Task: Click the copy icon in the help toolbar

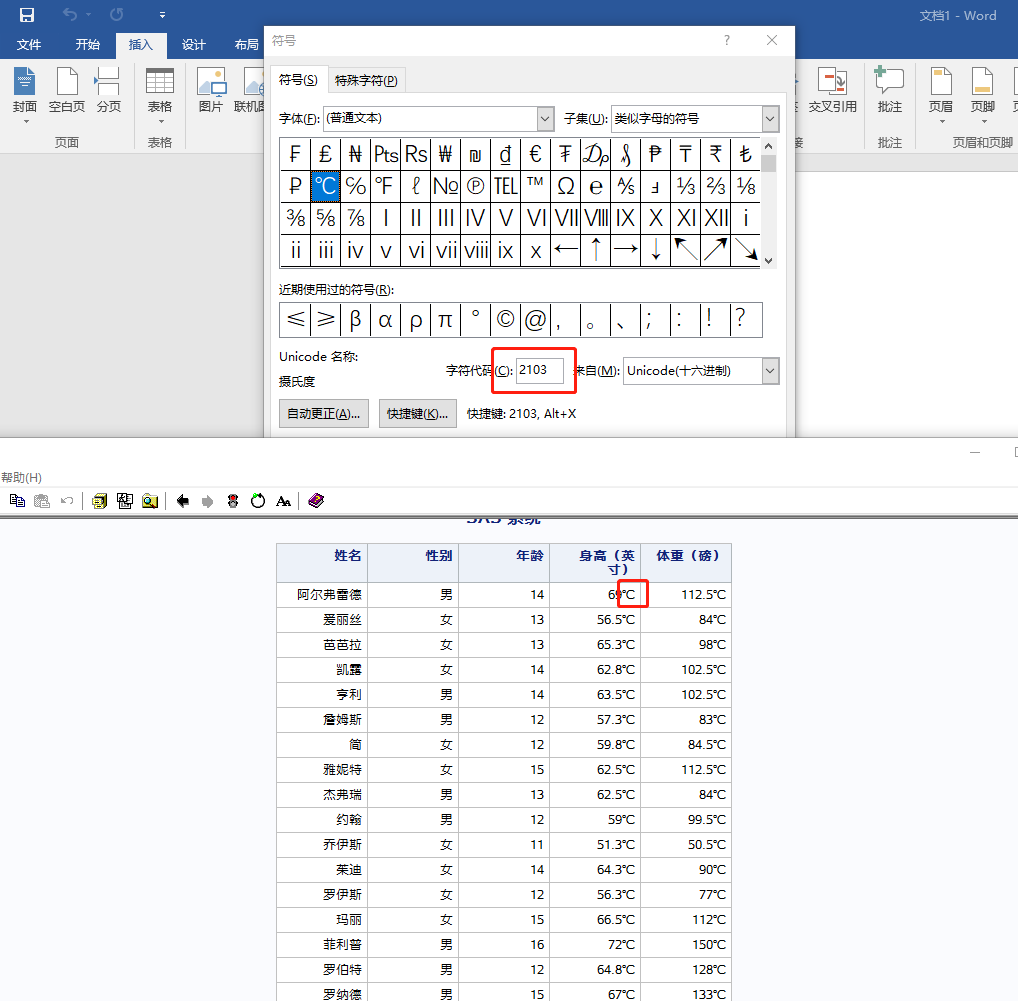Action: [x=17, y=500]
